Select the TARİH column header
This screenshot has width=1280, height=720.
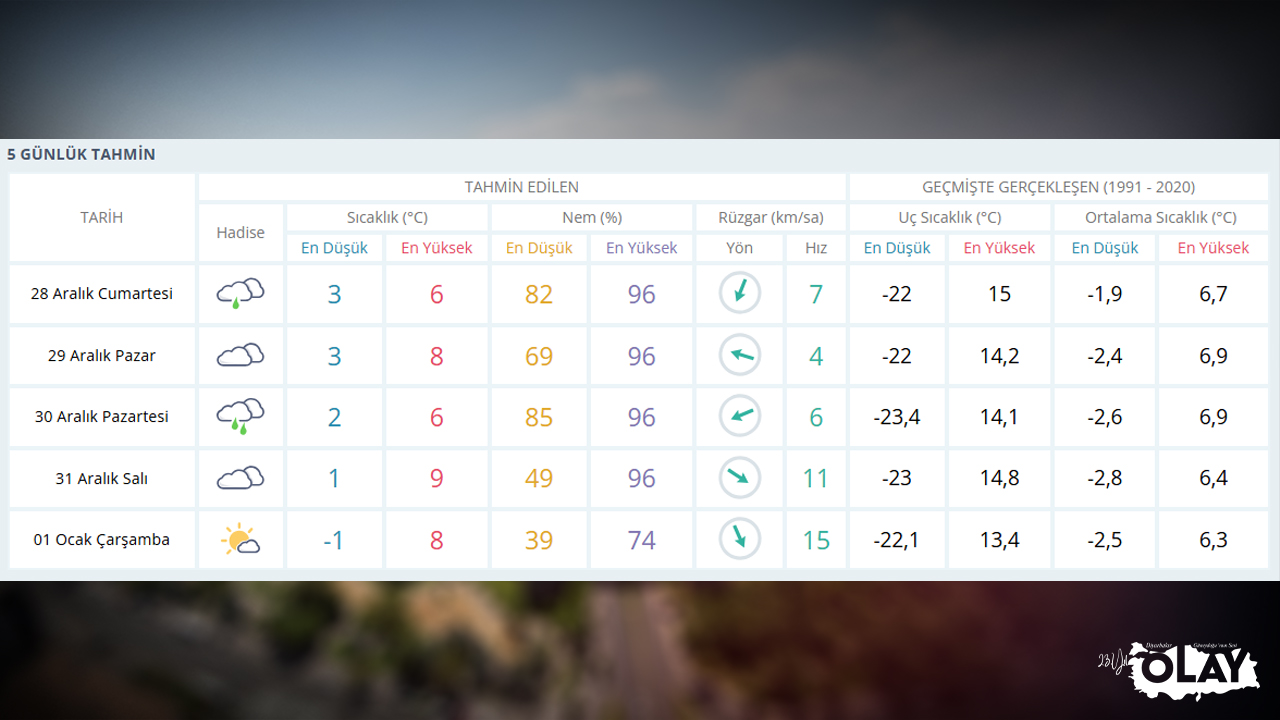[102, 217]
